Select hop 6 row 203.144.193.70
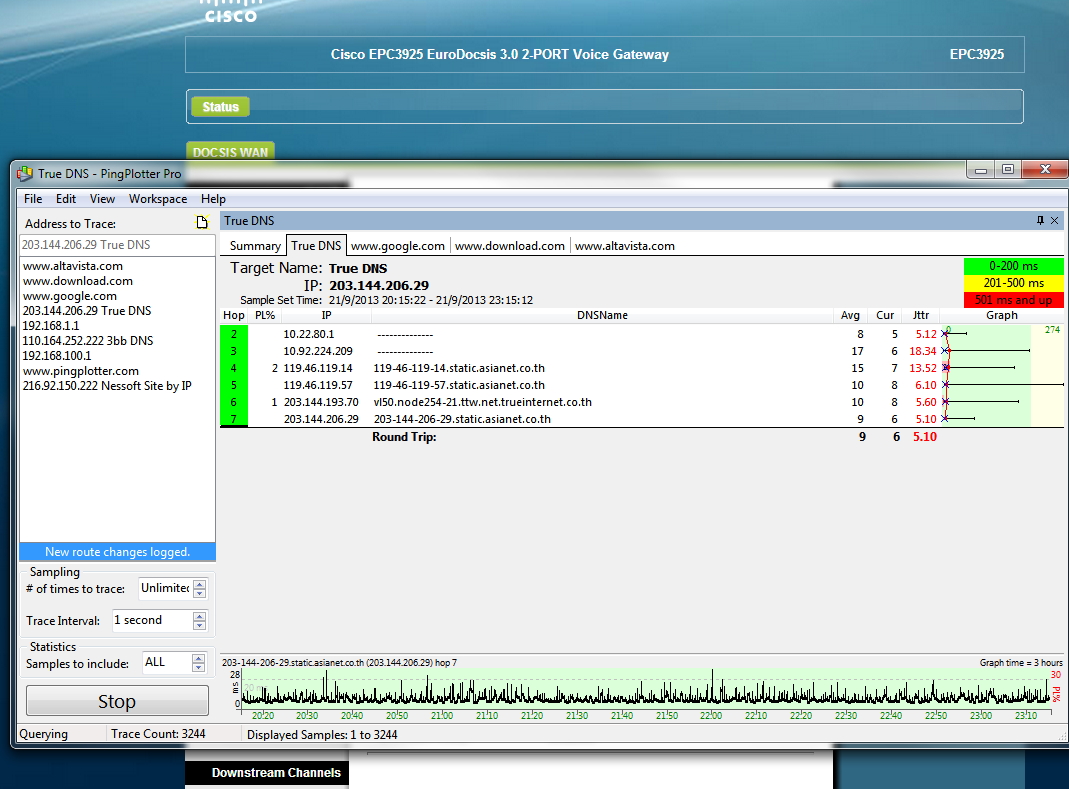 [x=642, y=402]
